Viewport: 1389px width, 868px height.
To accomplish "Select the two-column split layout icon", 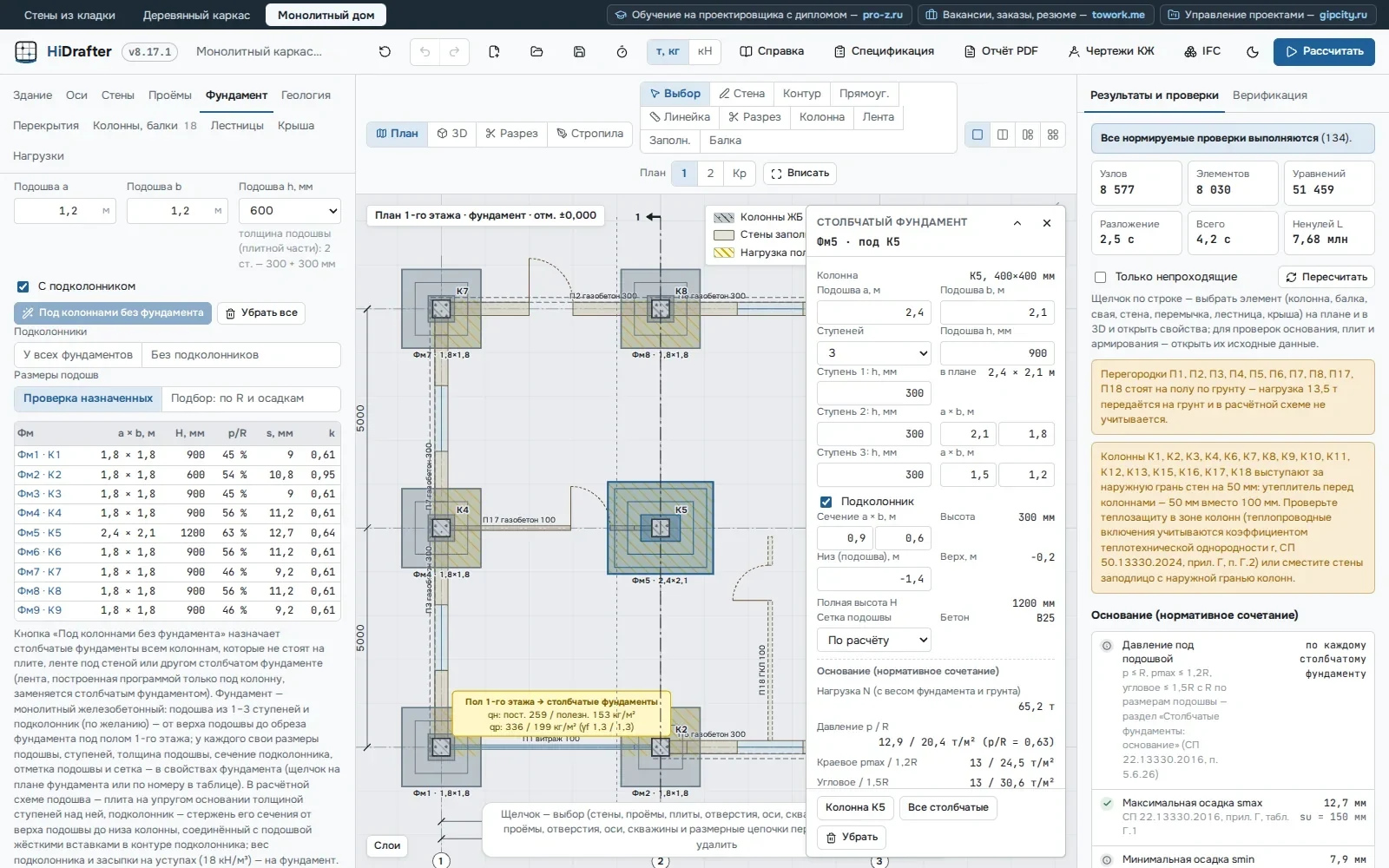I will [x=1003, y=135].
